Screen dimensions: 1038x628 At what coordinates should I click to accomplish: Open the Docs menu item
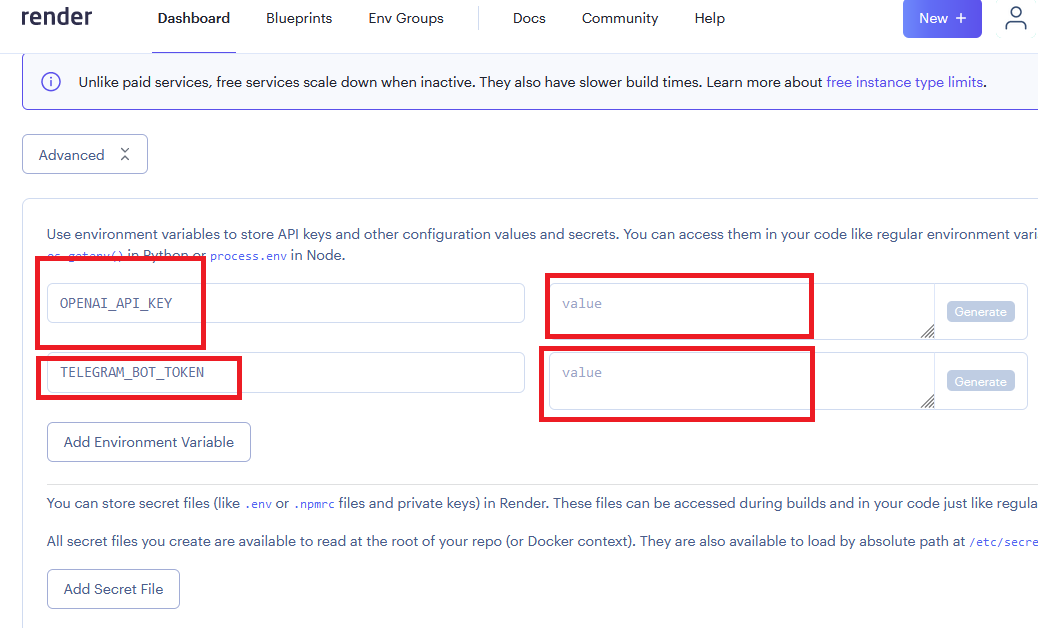pos(529,19)
